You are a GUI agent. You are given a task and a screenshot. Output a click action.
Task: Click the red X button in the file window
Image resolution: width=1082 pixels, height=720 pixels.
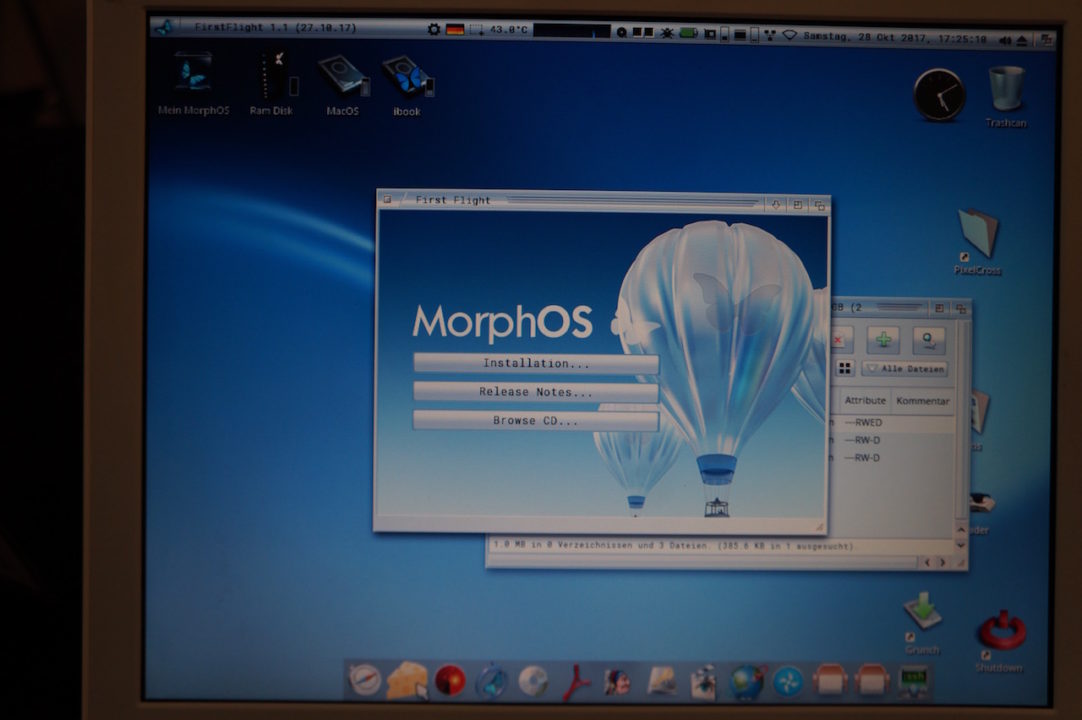[839, 340]
